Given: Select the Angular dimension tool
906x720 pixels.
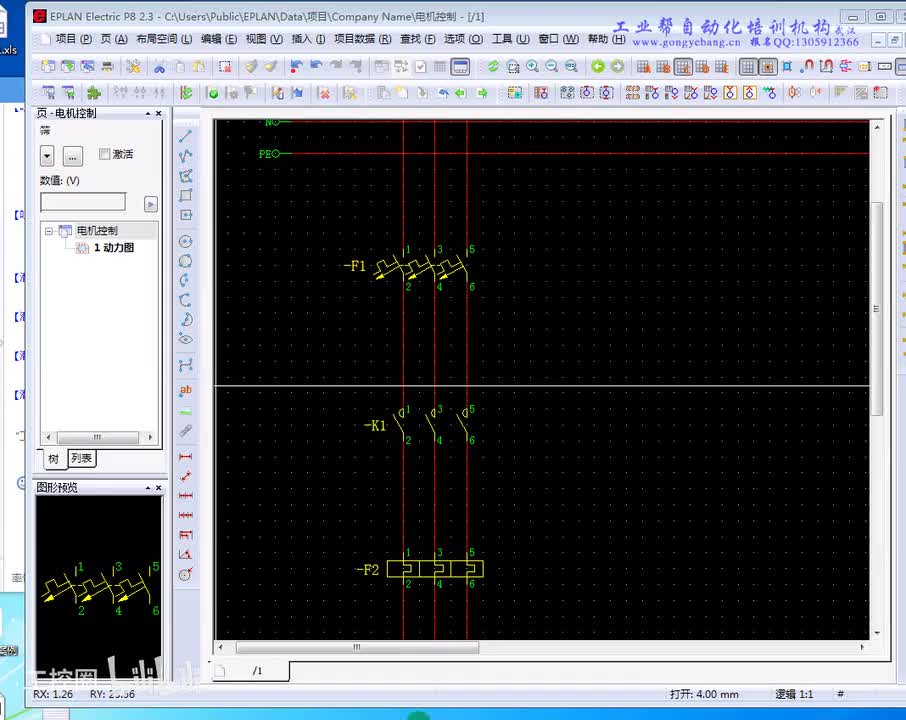Looking at the screenshot, I should pos(185,555).
